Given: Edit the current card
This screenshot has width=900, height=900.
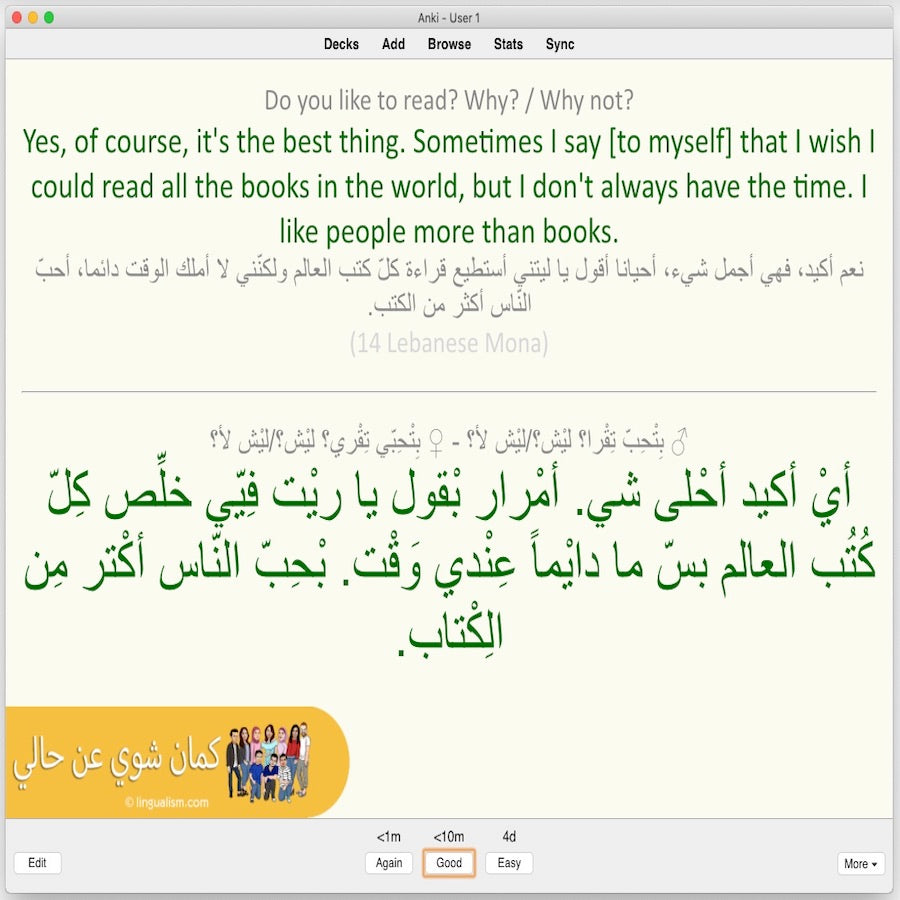Looking at the screenshot, I should tap(37, 862).
